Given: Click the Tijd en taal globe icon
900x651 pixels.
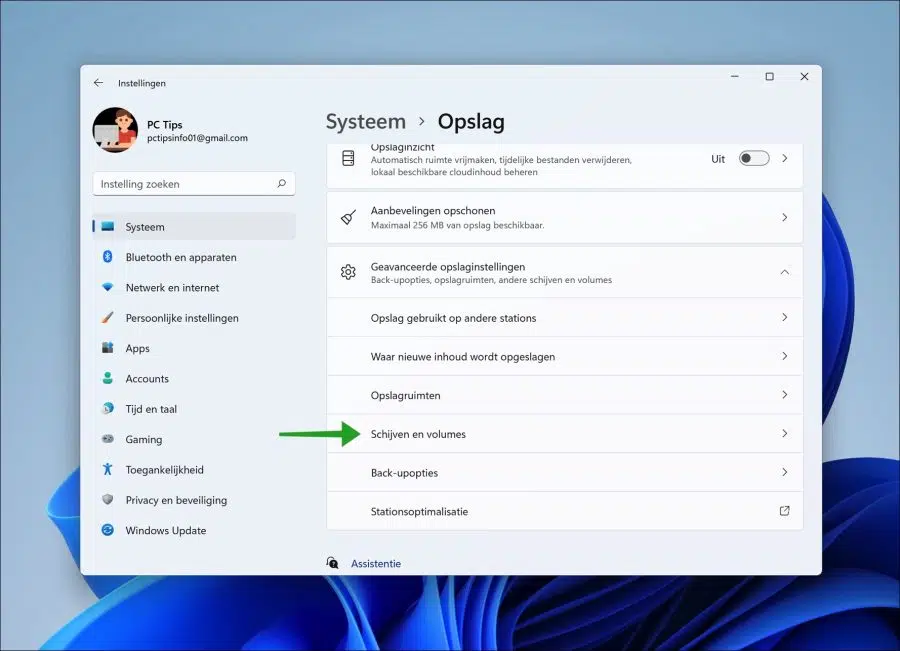Looking at the screenshot, I should pos(107,408).
